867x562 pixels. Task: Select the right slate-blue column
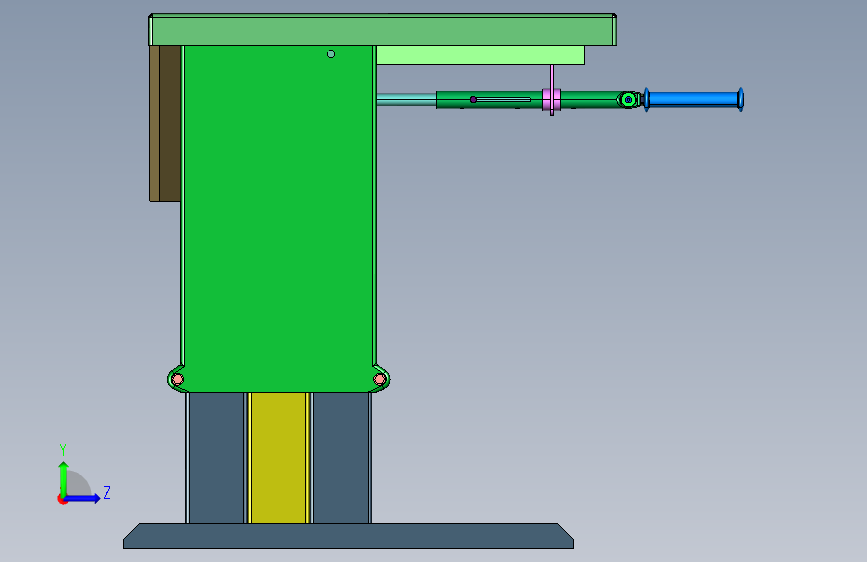tap(341, 458)
